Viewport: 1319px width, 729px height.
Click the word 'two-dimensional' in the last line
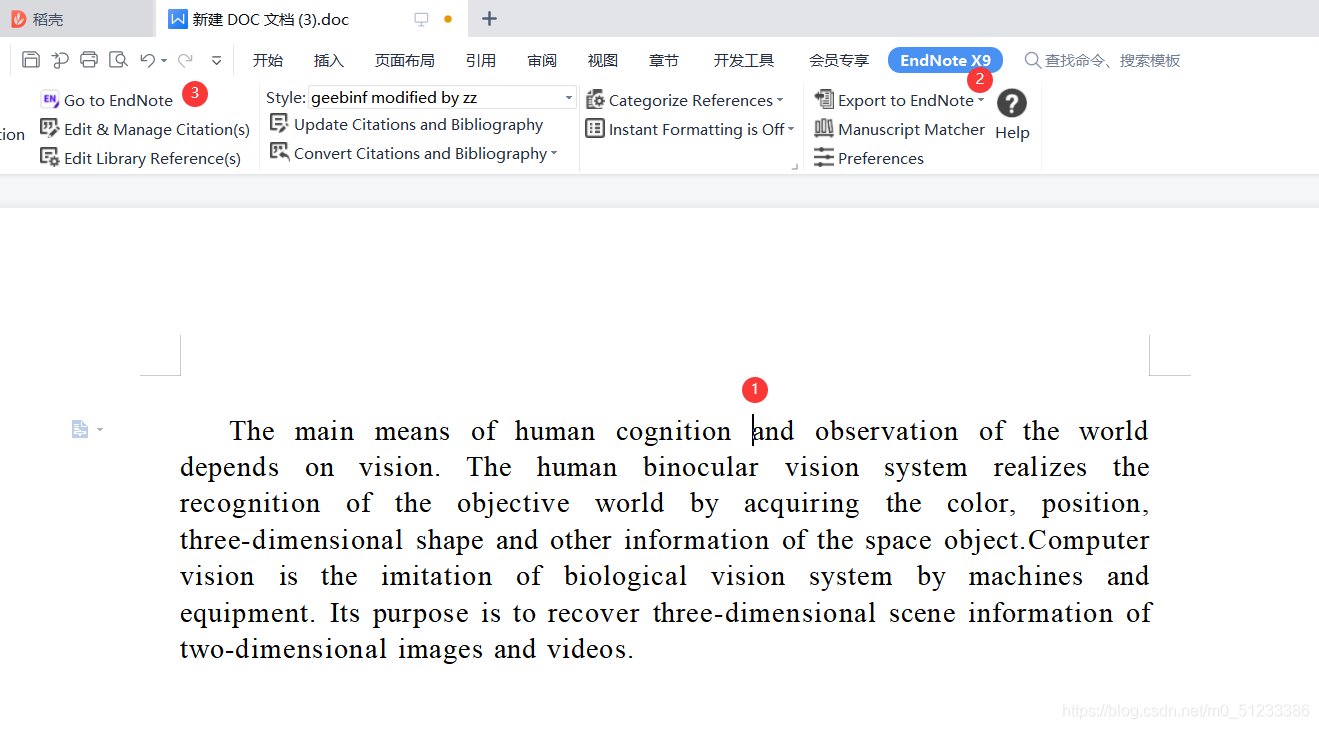283,649
